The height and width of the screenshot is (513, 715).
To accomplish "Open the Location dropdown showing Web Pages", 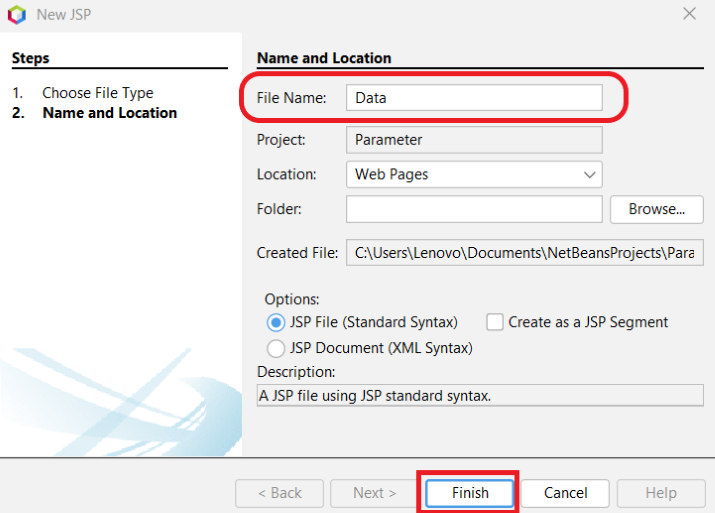I will tap(474, 174).
